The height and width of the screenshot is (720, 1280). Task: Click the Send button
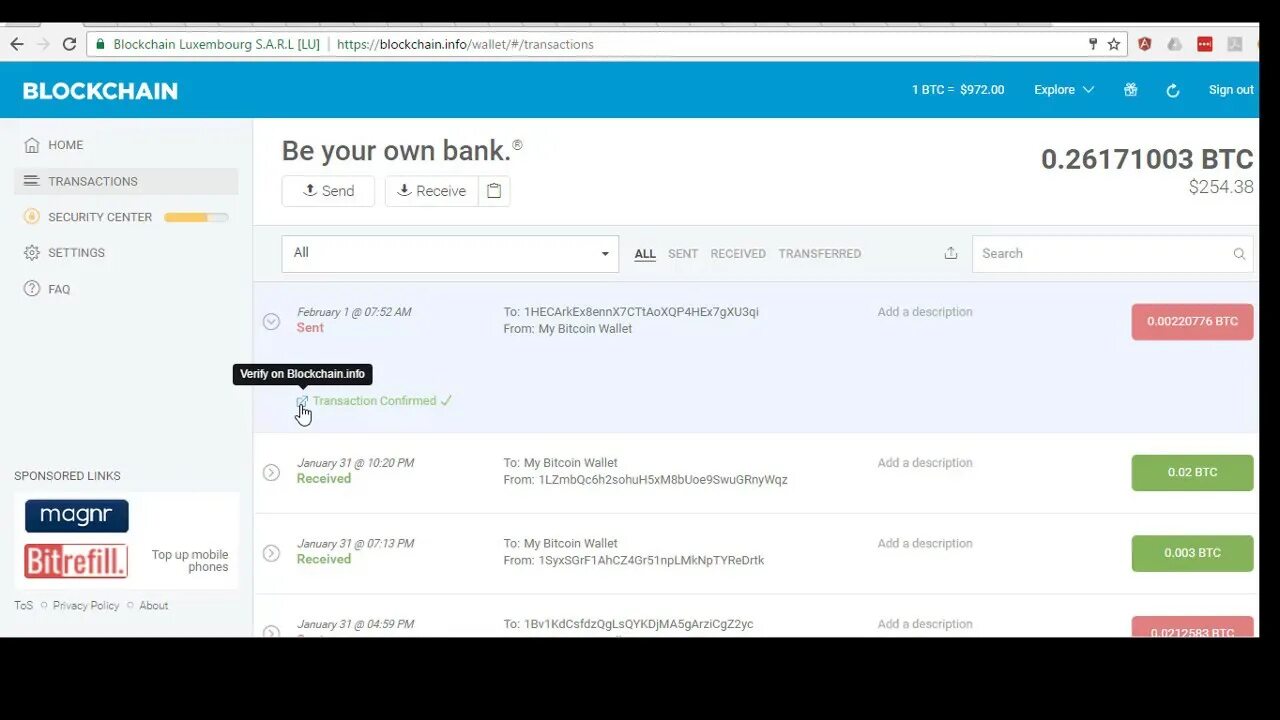coord(328,191)
